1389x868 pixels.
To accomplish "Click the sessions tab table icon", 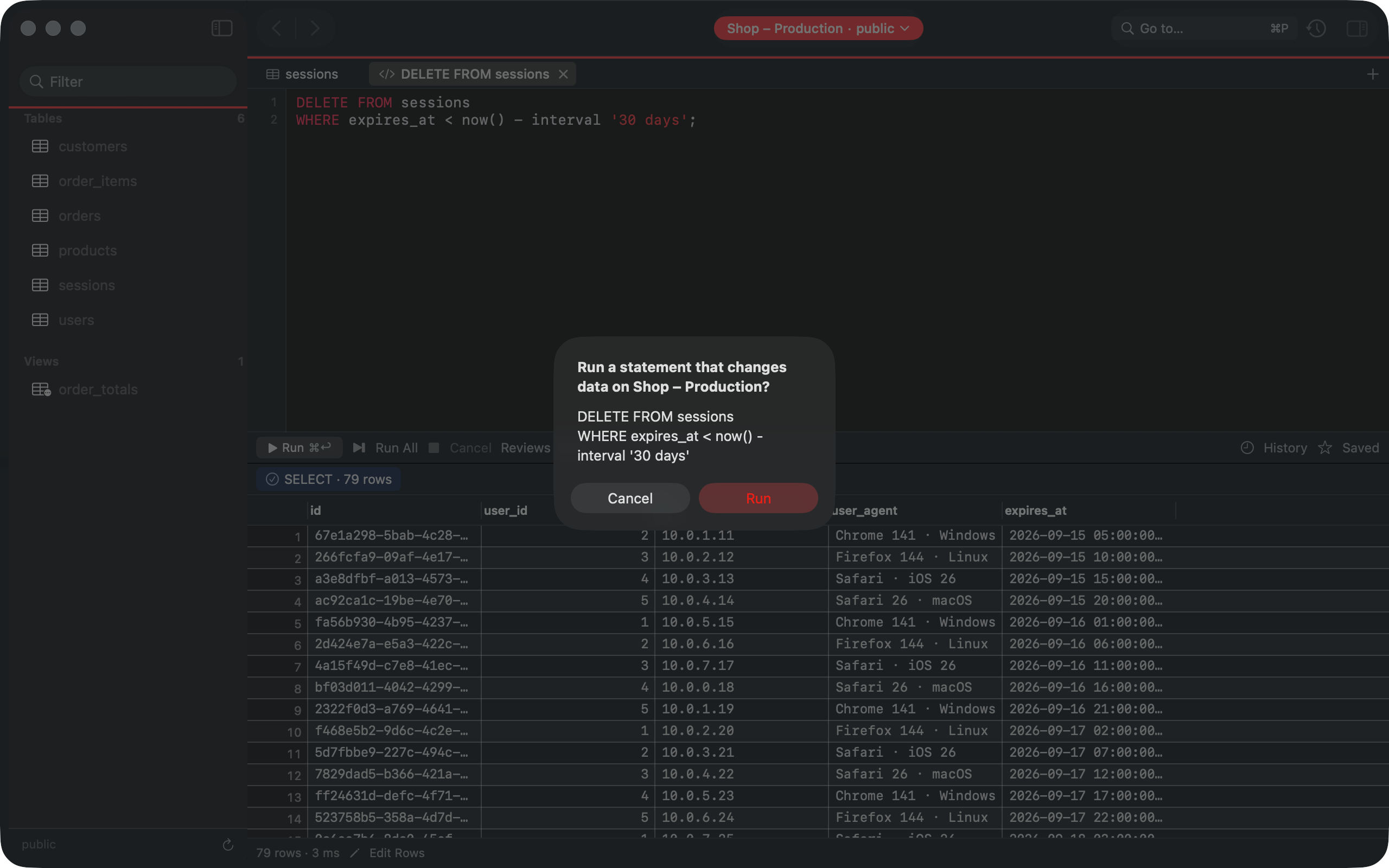I will click(272, 74).
